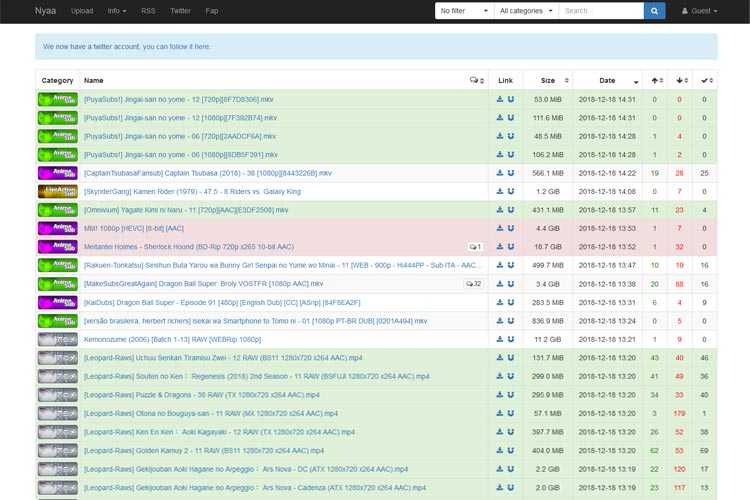The height and width of the screenshot is (500, 750).
Task: Open the RSS feed link
Action: pos(148,11)
